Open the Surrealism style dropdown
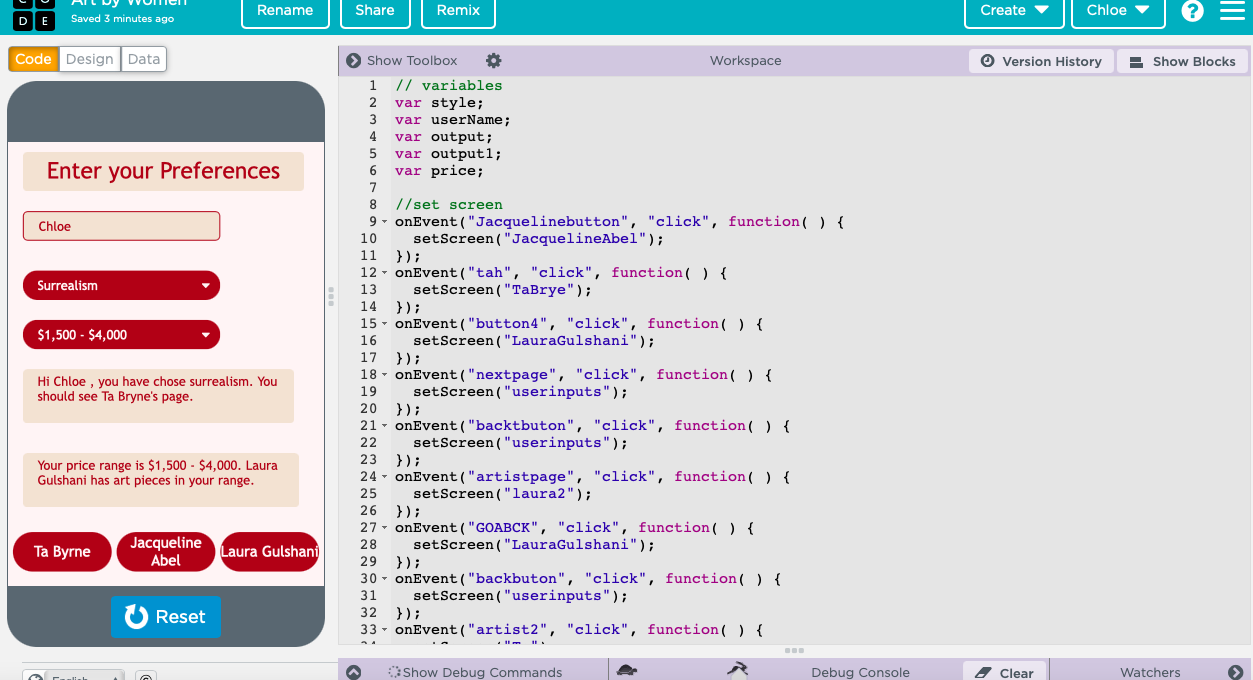This screenshot has height=680, width=1253. (x=121, y=285)
